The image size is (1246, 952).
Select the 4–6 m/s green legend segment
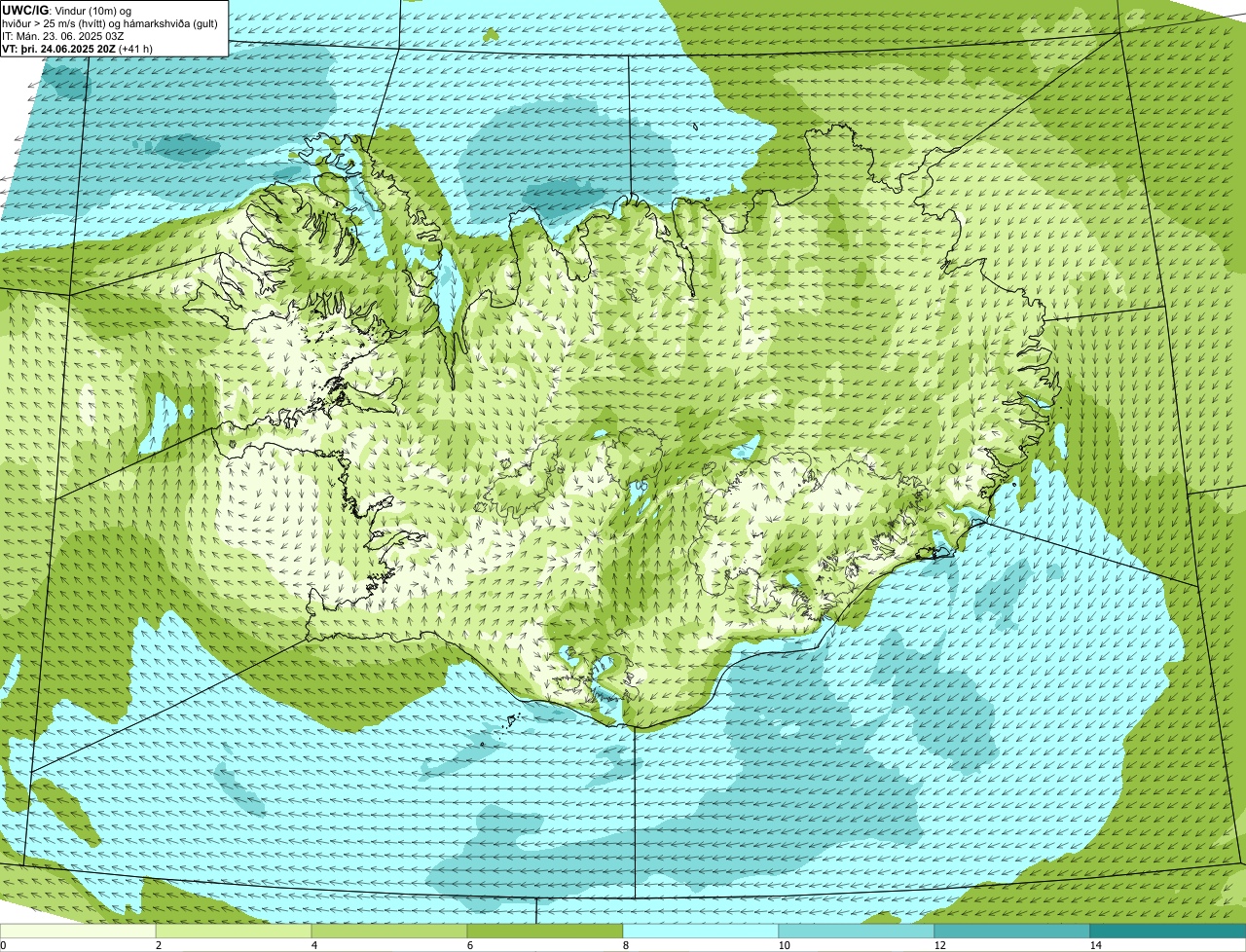(x=389, y=931)
